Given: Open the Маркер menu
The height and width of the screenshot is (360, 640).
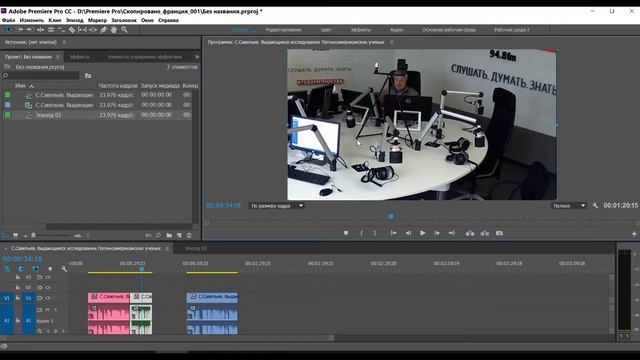Looking at the screenshot, I should [97, 20].
